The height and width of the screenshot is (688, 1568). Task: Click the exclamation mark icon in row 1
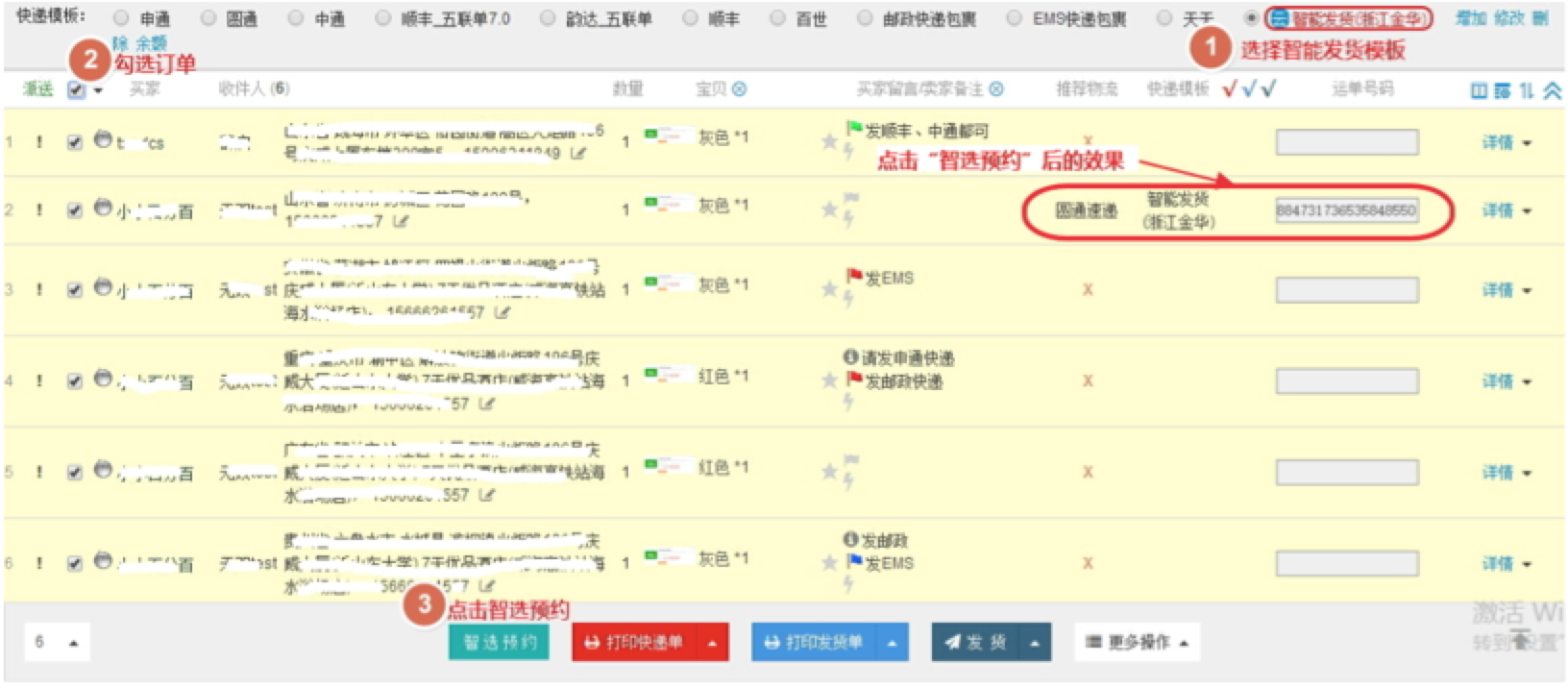[x=38, y=142]
